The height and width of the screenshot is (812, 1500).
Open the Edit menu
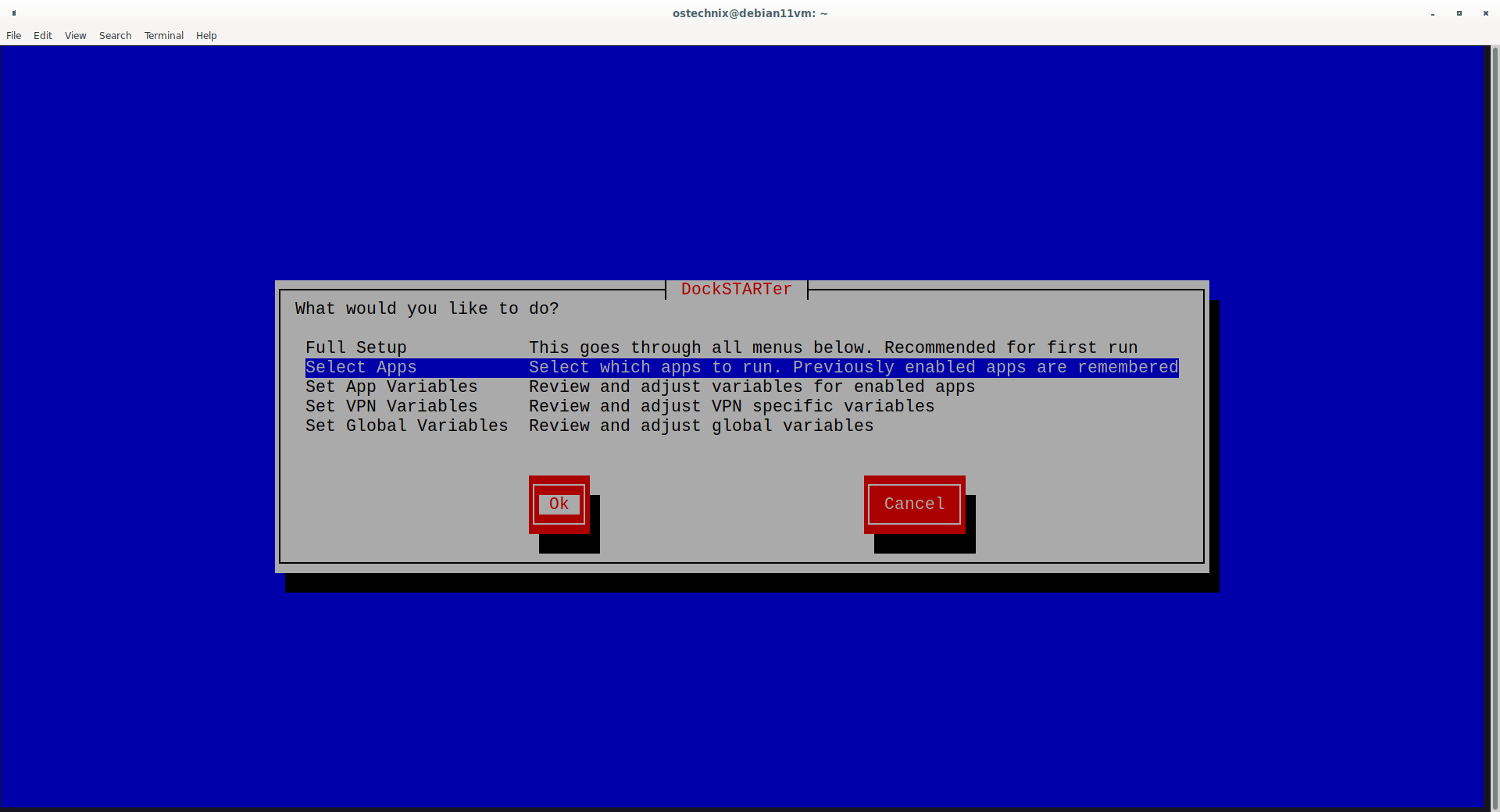click(x=43, y=36)
